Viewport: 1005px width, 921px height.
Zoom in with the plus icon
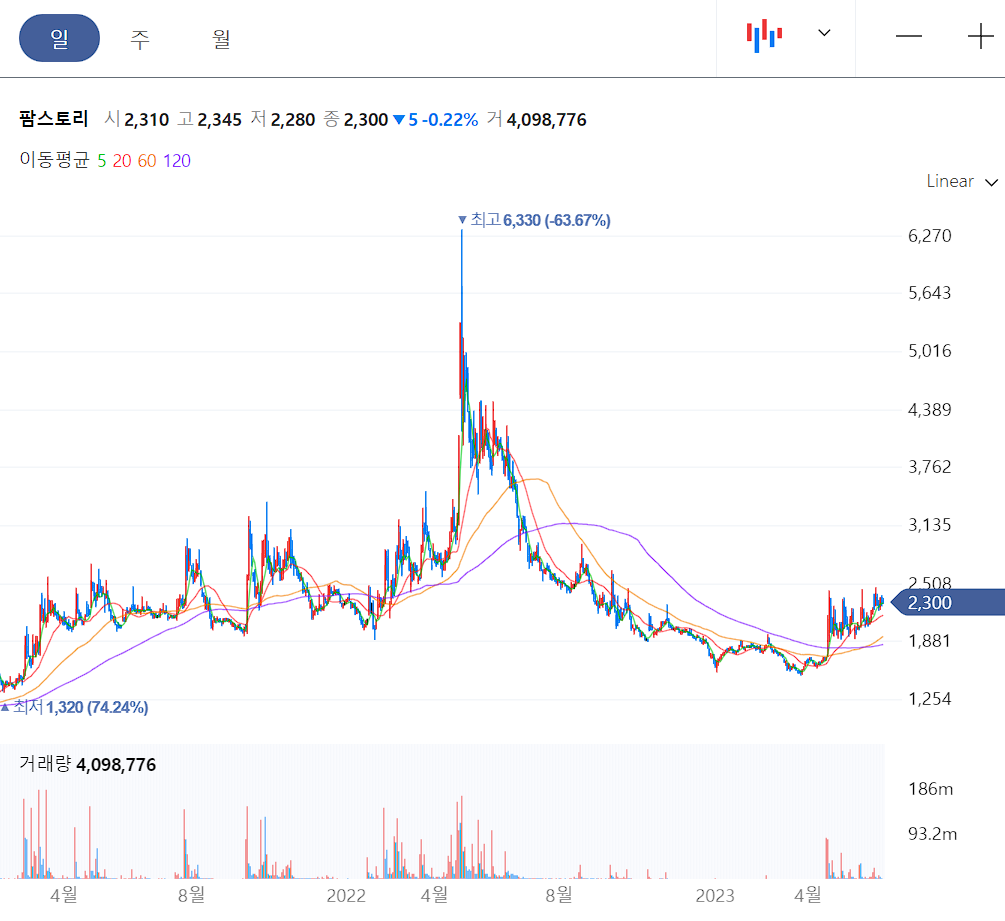980,36
